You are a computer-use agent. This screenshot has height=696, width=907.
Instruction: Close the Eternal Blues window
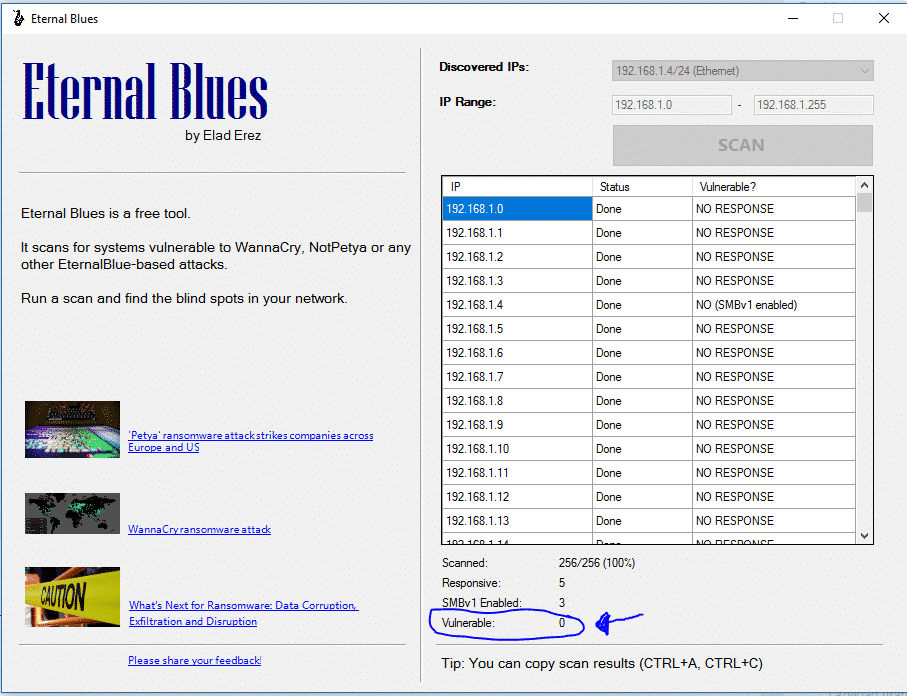883,19
